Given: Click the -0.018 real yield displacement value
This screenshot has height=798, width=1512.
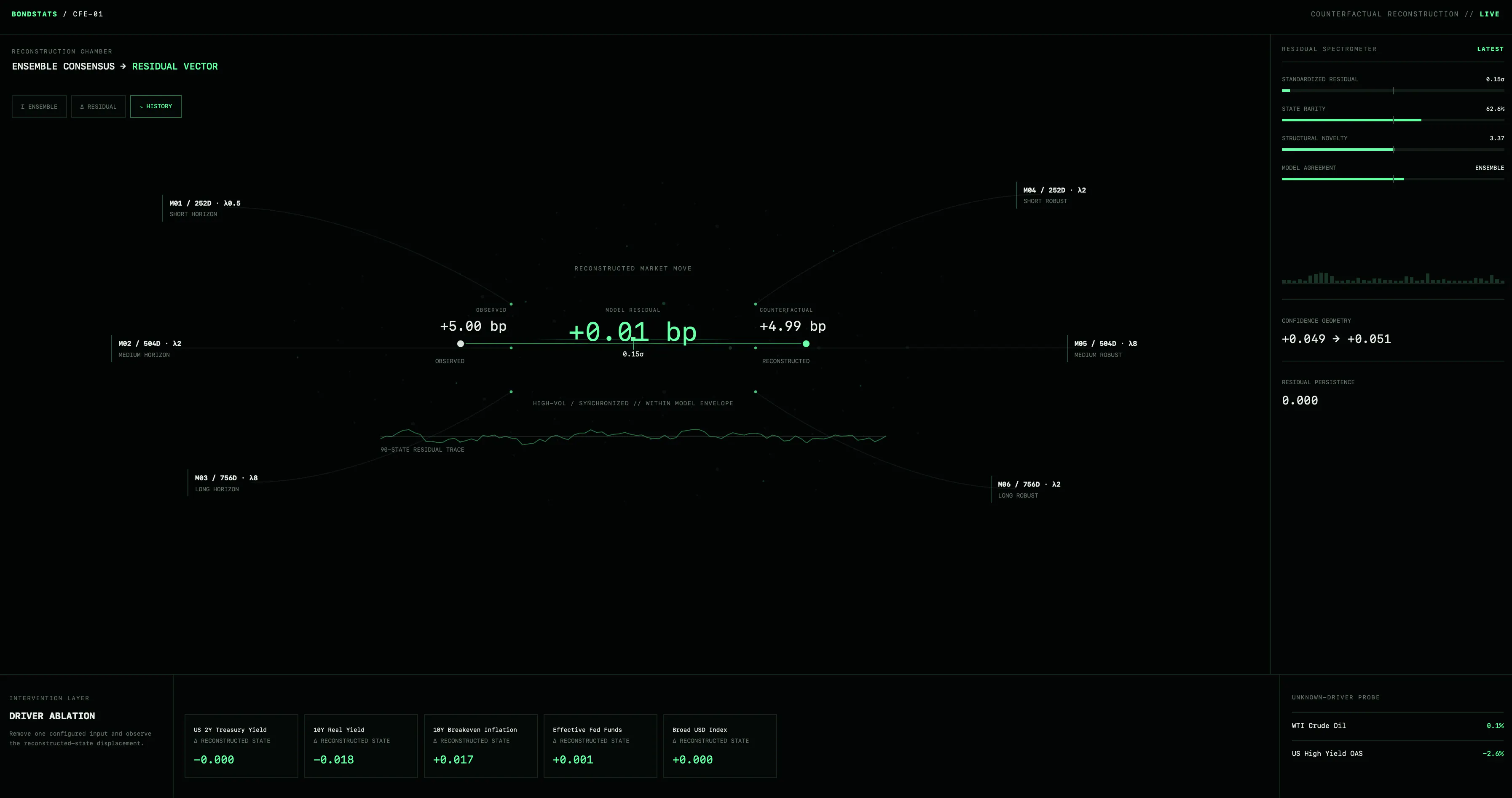Looking at the screenshot, I should click(333, 760).
